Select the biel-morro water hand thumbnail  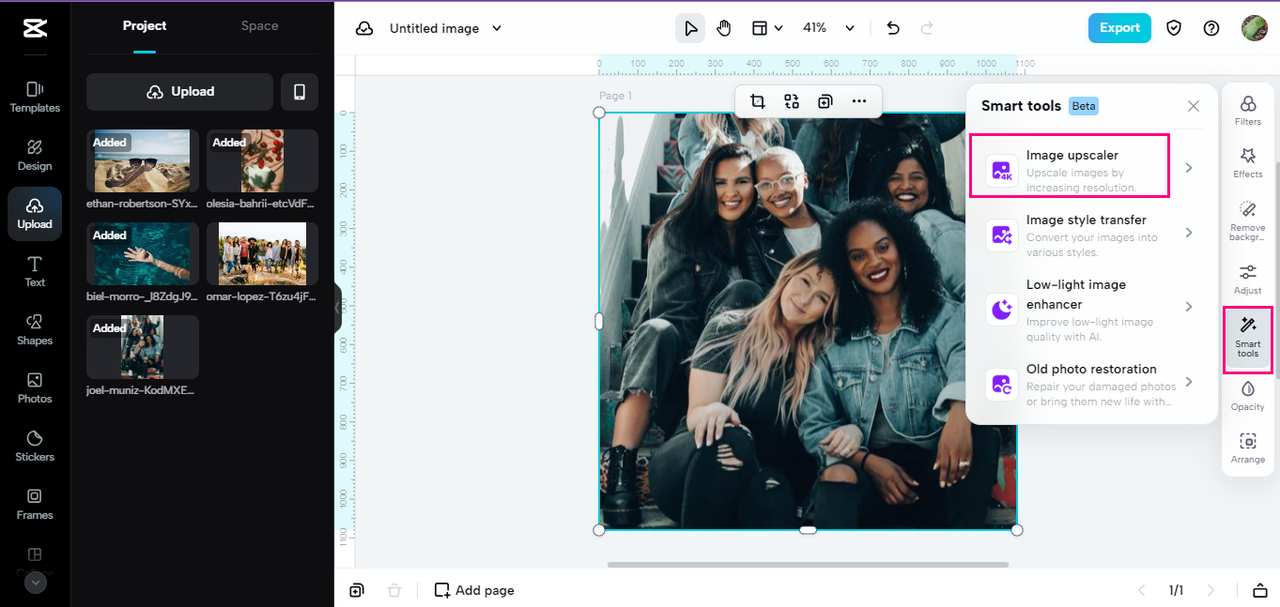click(x=142, y=253)
